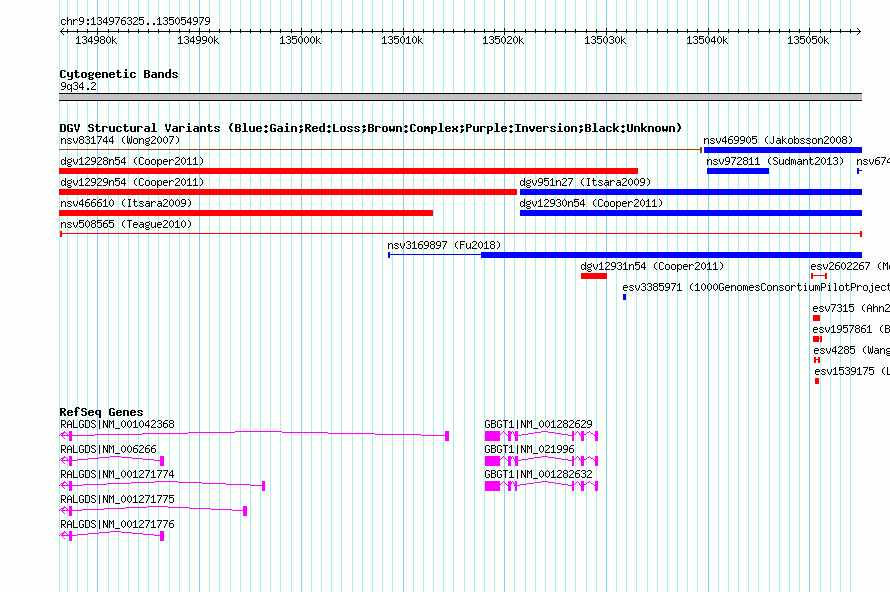Viewport: 890px width, 592px height.
Task: Open the GBGT1|NM_021996 gene label
Action: [x=529, y=449]
